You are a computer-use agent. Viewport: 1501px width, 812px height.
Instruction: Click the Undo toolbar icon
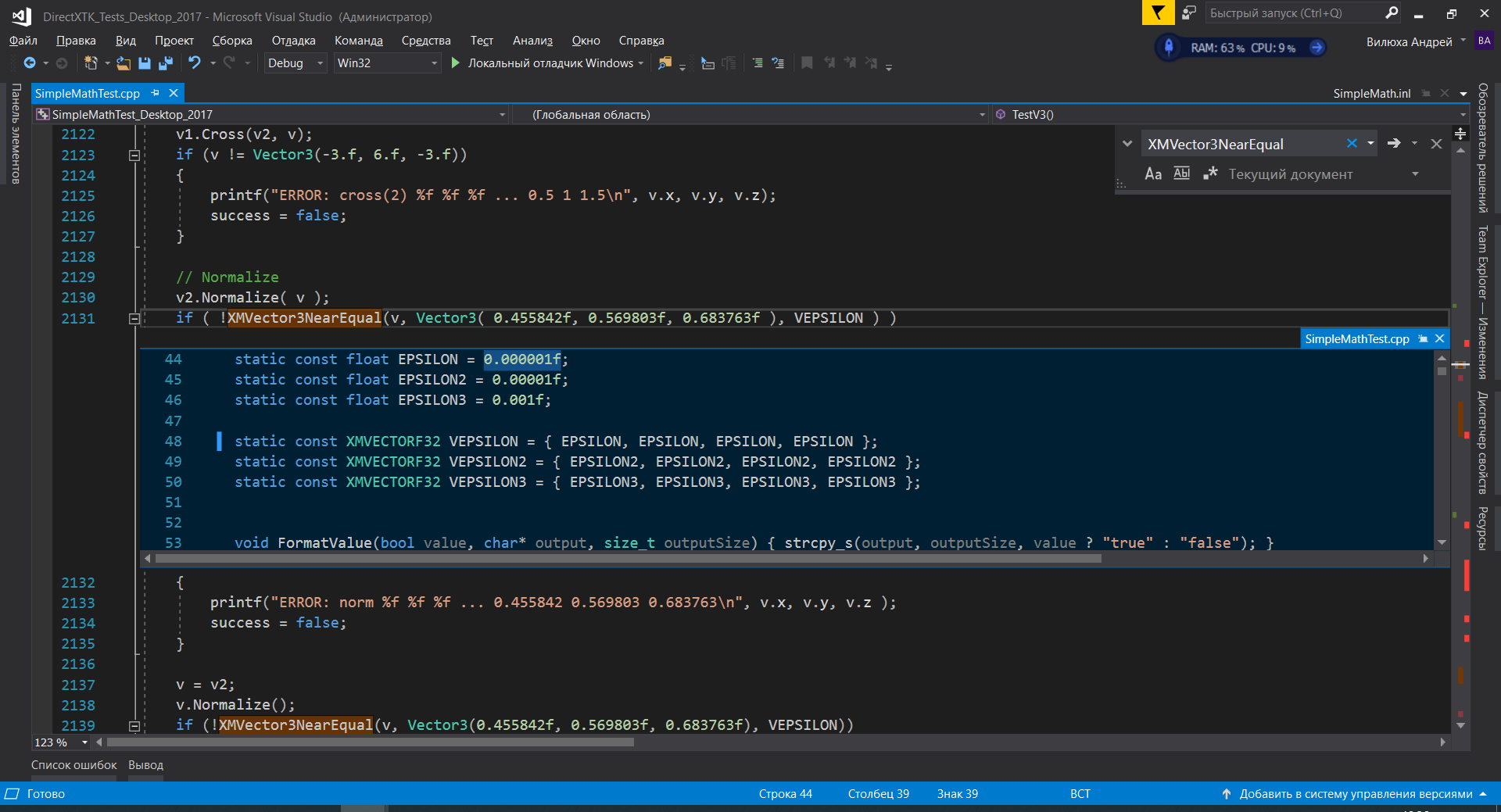[x=195, y=63]
